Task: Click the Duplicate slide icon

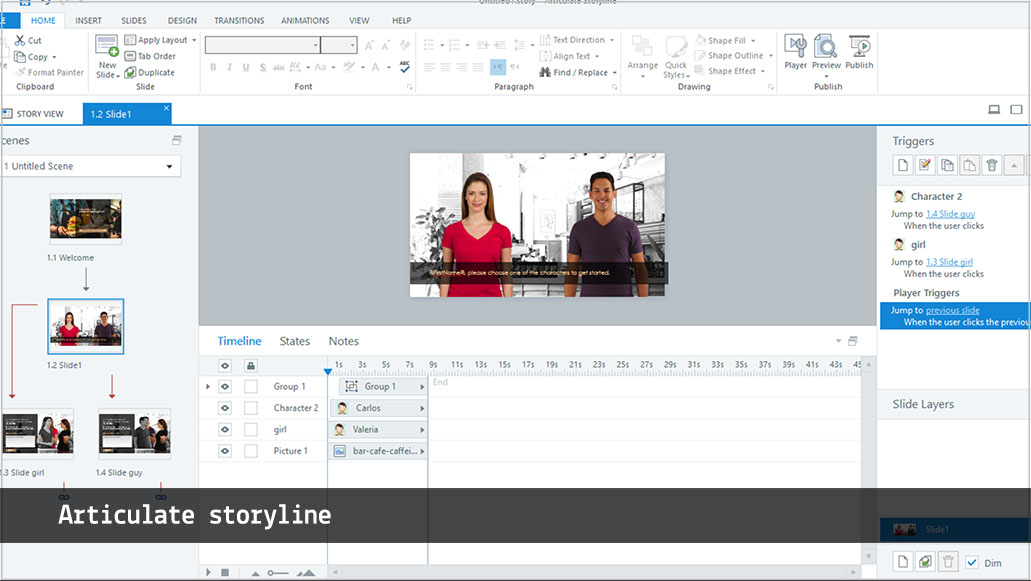Action: [131, 72]
